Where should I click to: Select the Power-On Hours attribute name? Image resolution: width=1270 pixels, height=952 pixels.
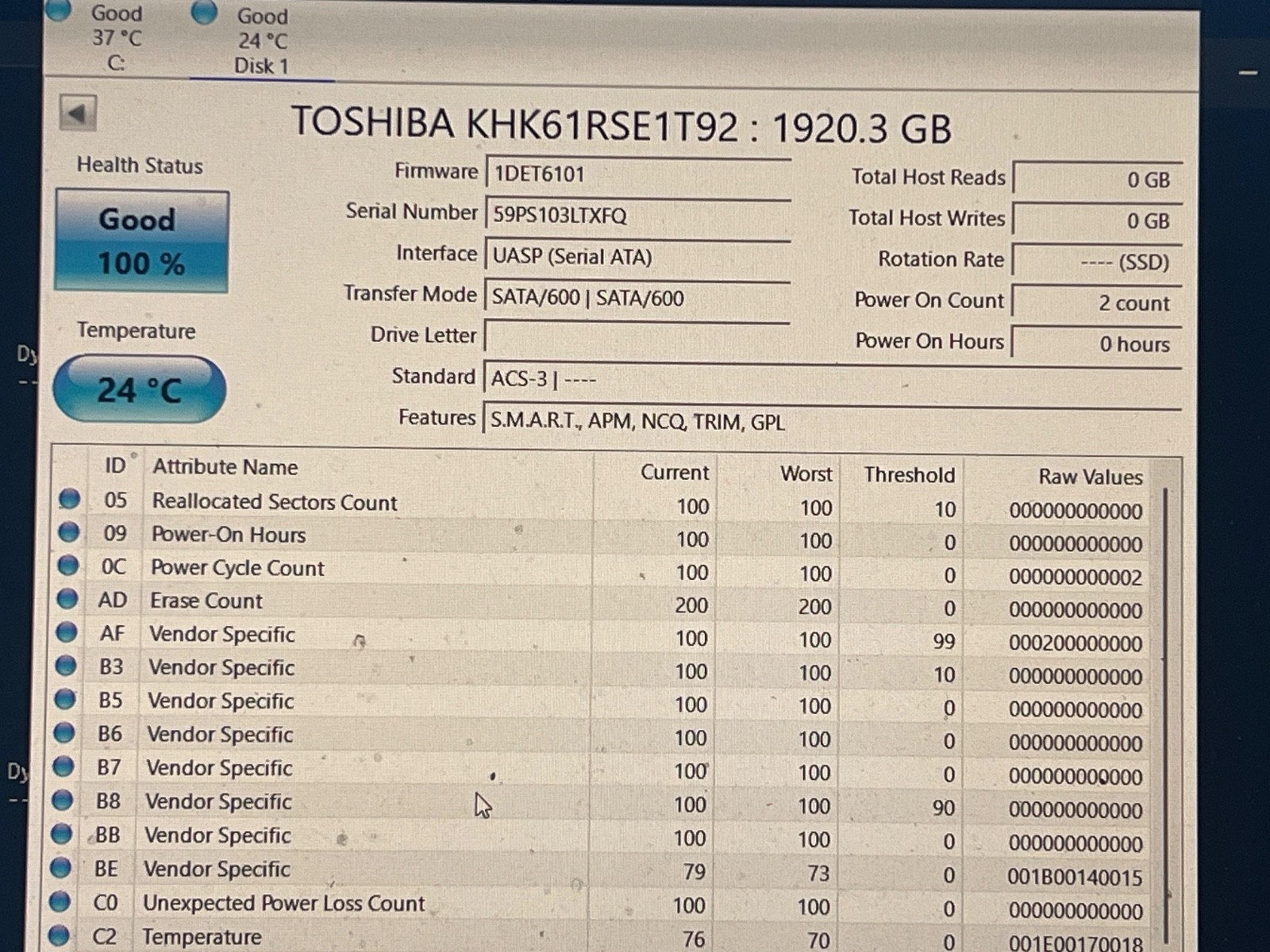229,535
